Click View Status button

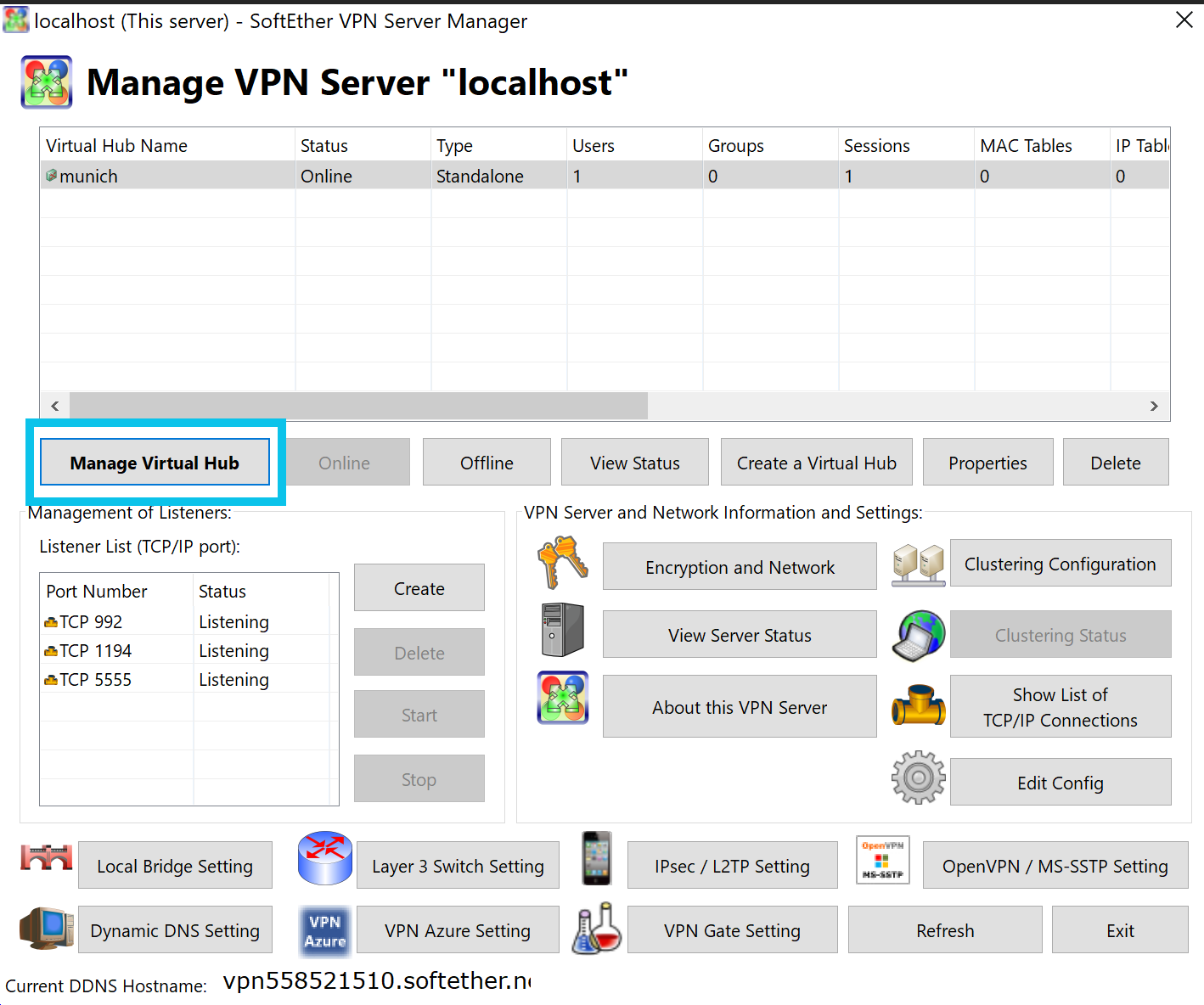click(635, 463)
